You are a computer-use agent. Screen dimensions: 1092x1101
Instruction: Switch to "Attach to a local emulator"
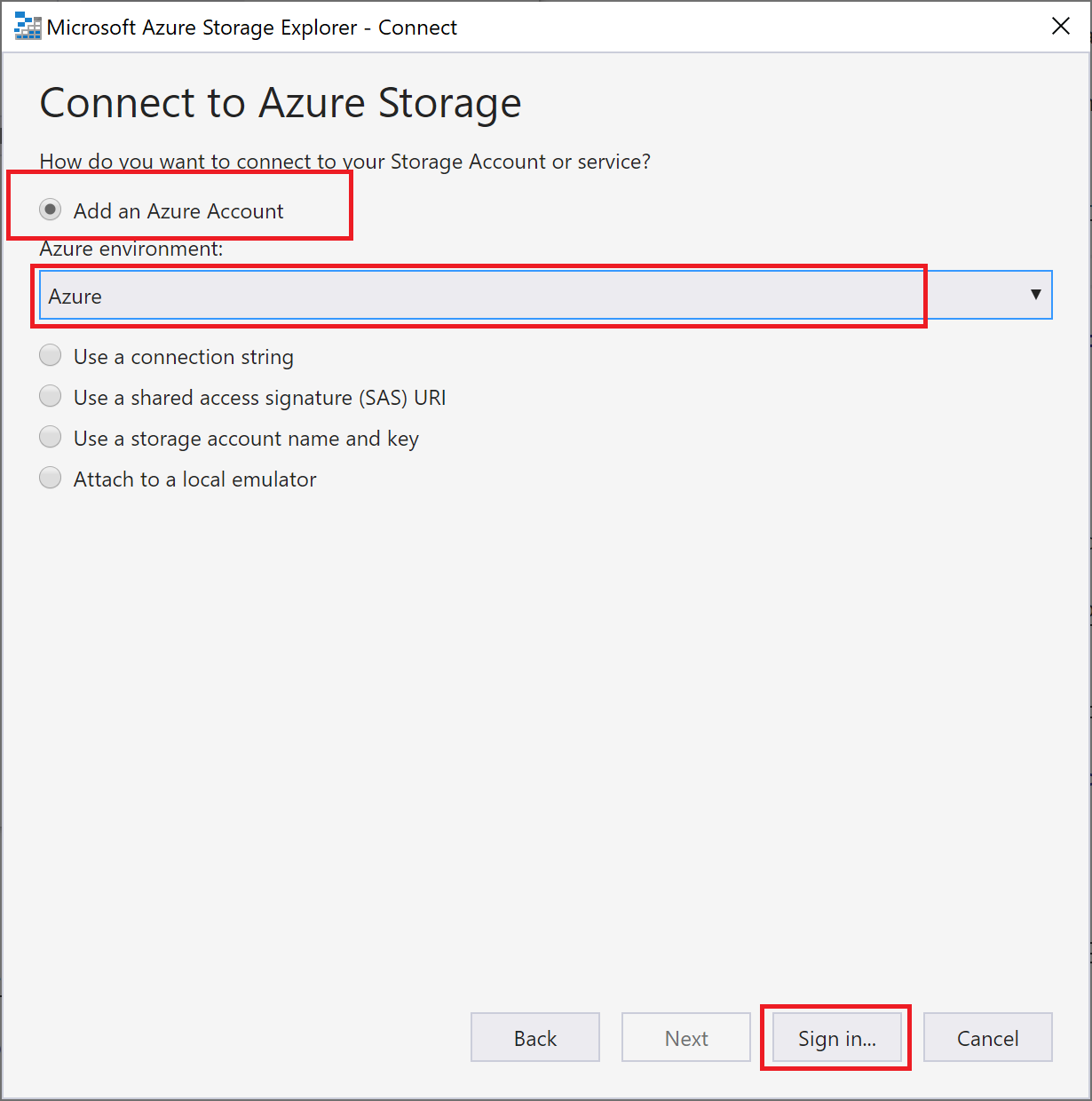click(x=51, y=478)
